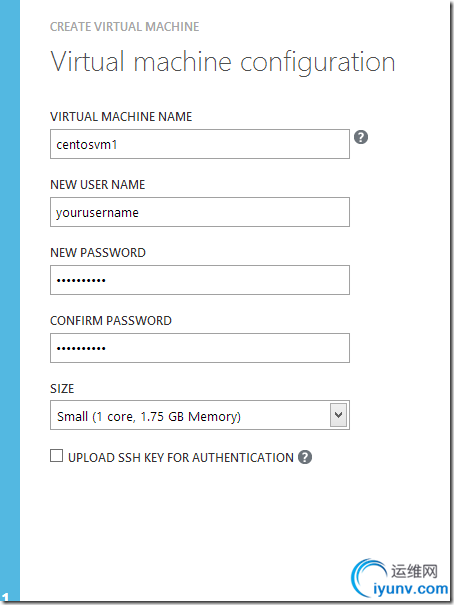Click help icon beside virtual machine name field

361,137
